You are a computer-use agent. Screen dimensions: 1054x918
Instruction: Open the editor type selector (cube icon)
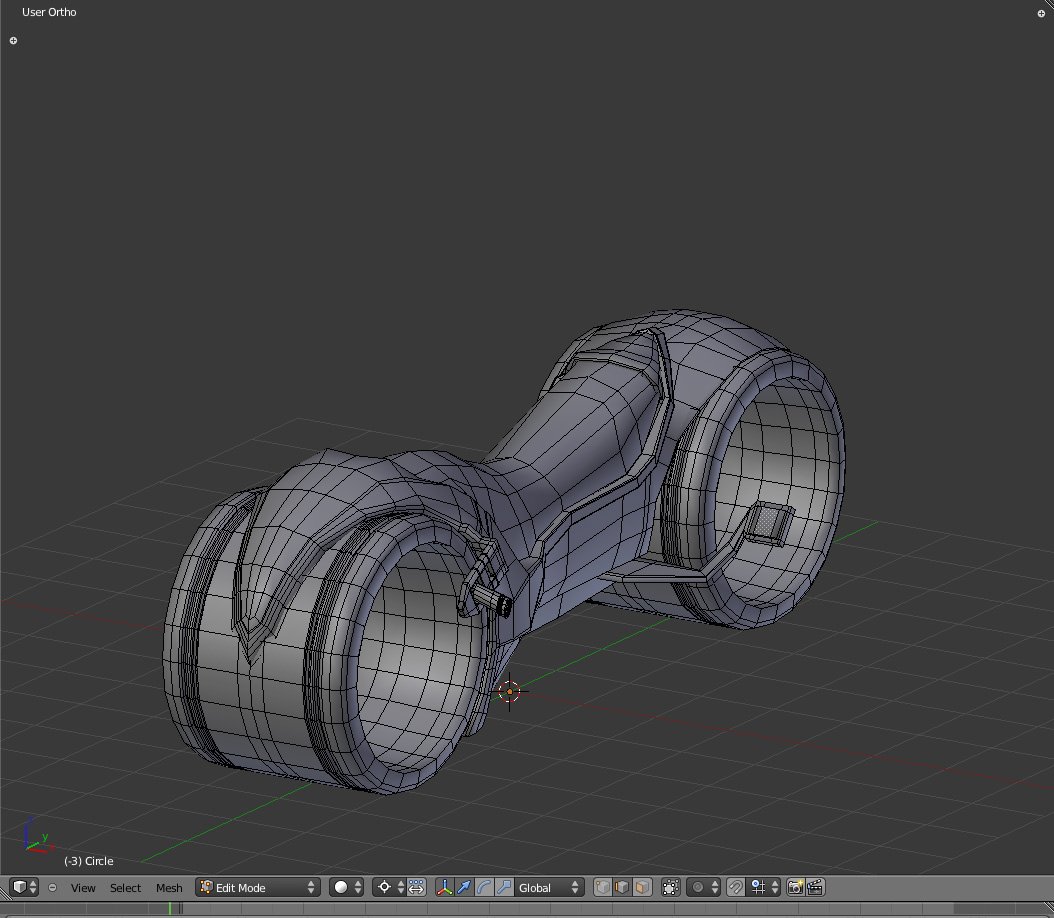pos(25,887)
